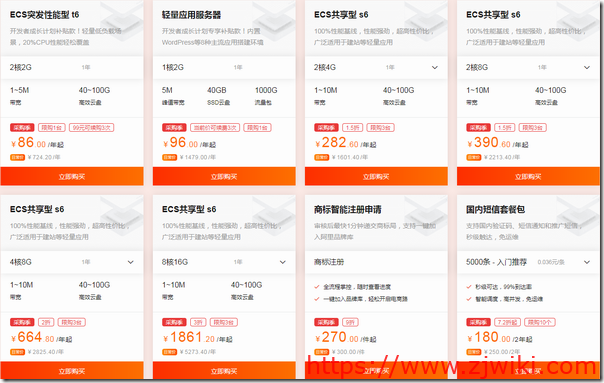This screenshot has width=604, height=383.
Task: Click the 采购季 badge on the ¥282.60 card
Action: click(x=326, y=128)
